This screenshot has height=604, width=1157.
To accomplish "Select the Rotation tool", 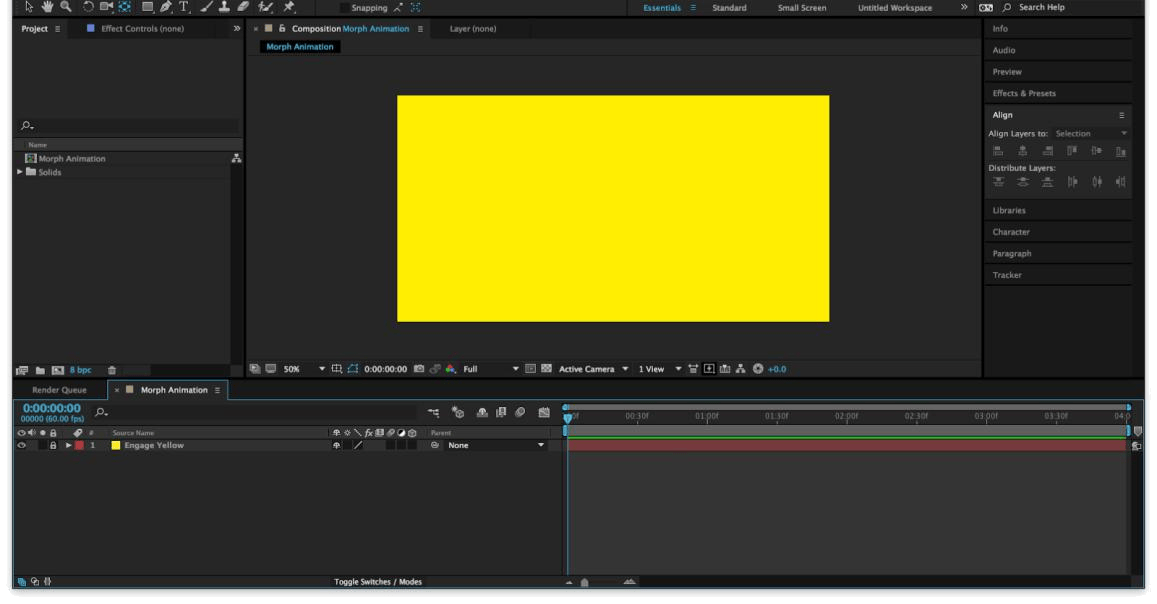I will (88, 7).
